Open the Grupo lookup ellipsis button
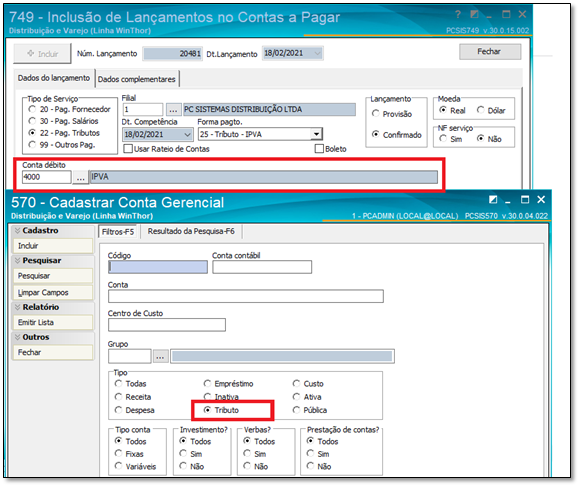The width and height of the screenshot is (580, 487). tap(160, 356)
